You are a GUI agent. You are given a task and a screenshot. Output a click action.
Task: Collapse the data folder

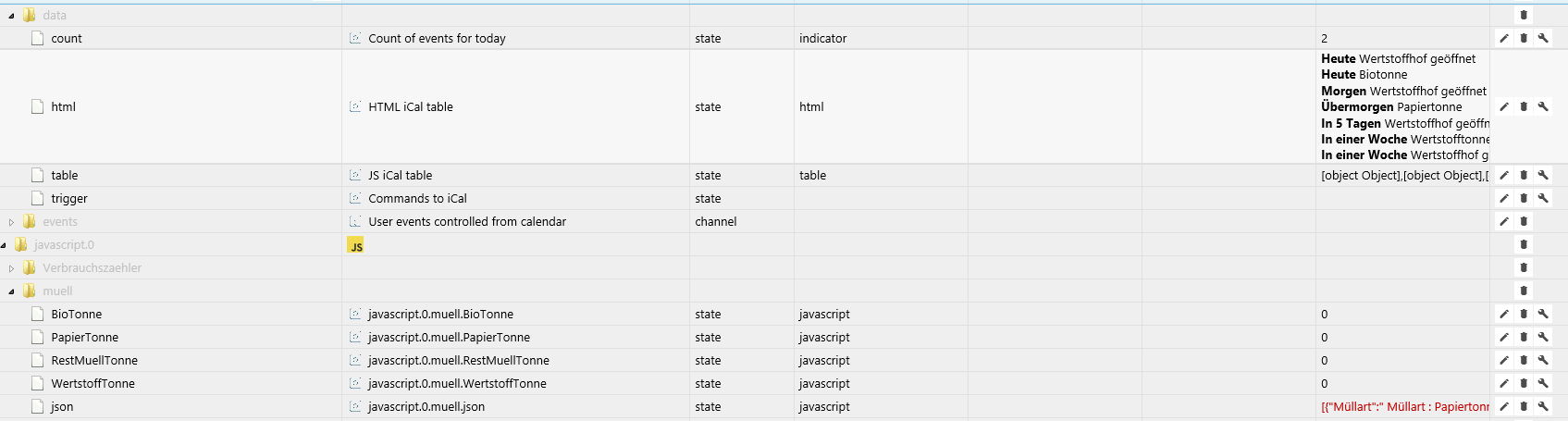coord(11,16)
